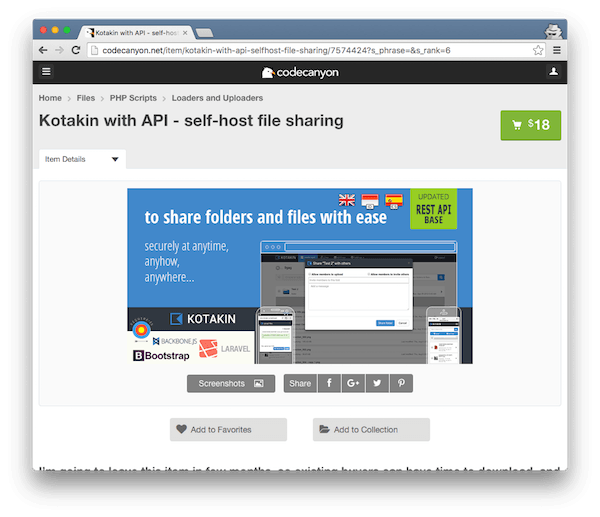Expand the Item Details dropdown
The image size is (600, 517).
[82, 159]
